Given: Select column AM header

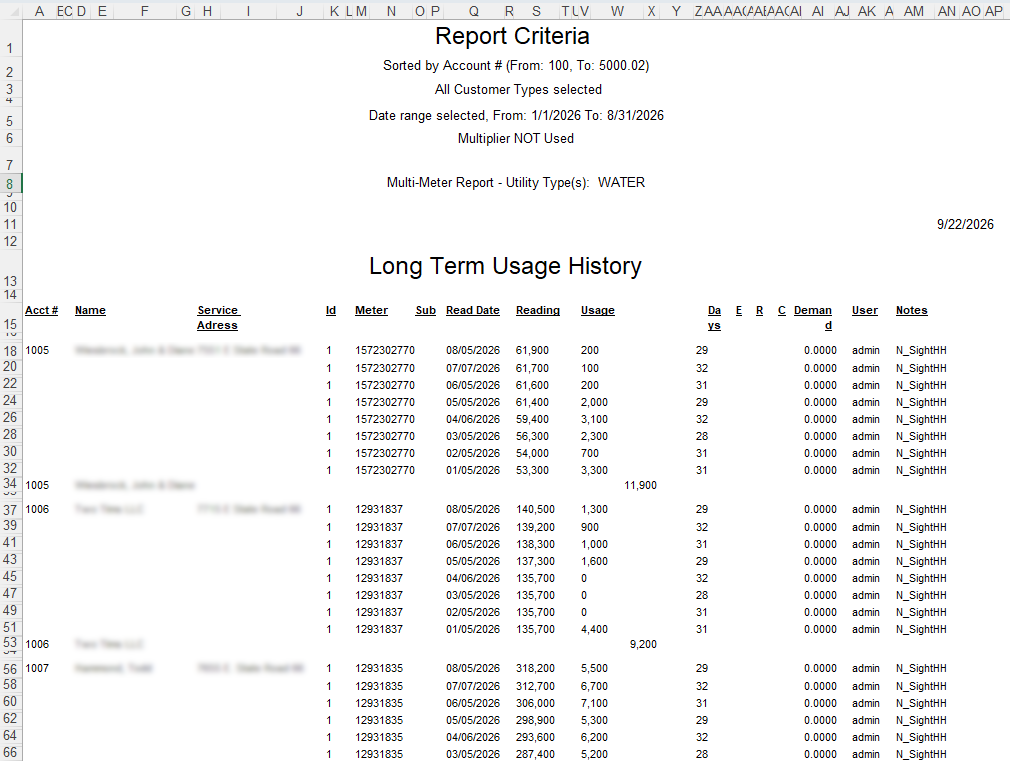Looking at the screenshot, I should tap(913, 11).
